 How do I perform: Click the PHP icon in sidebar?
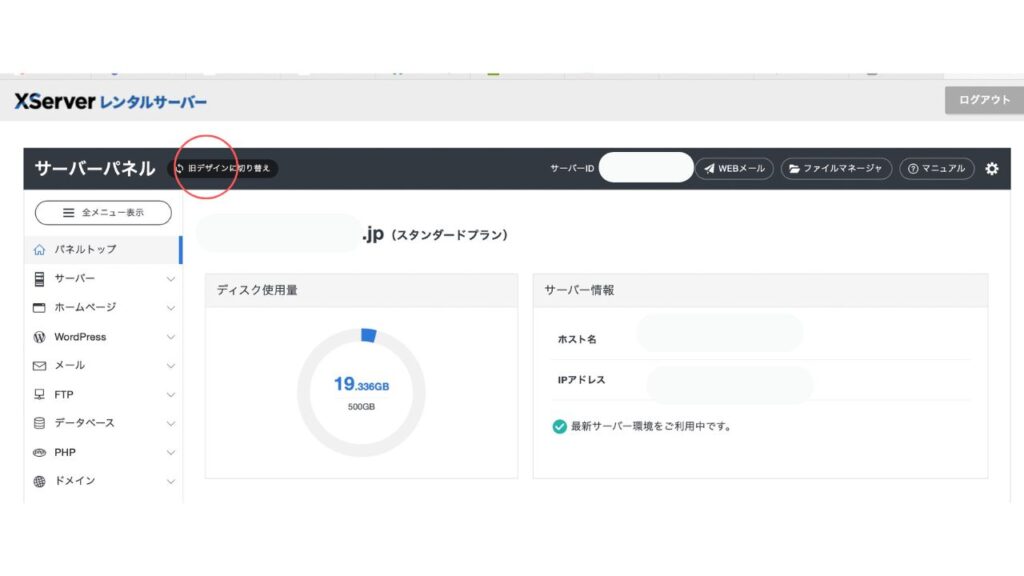40,452
